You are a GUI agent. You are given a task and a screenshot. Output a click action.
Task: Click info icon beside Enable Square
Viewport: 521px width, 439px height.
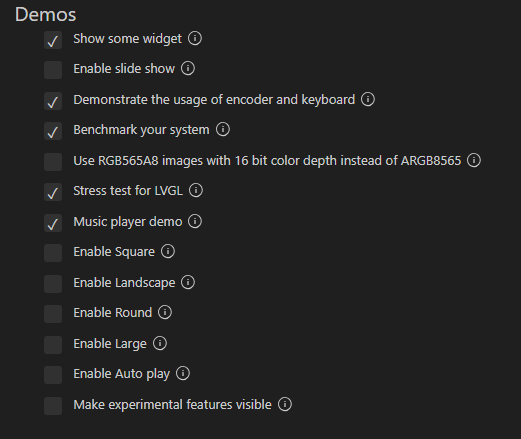click(168, 251)
